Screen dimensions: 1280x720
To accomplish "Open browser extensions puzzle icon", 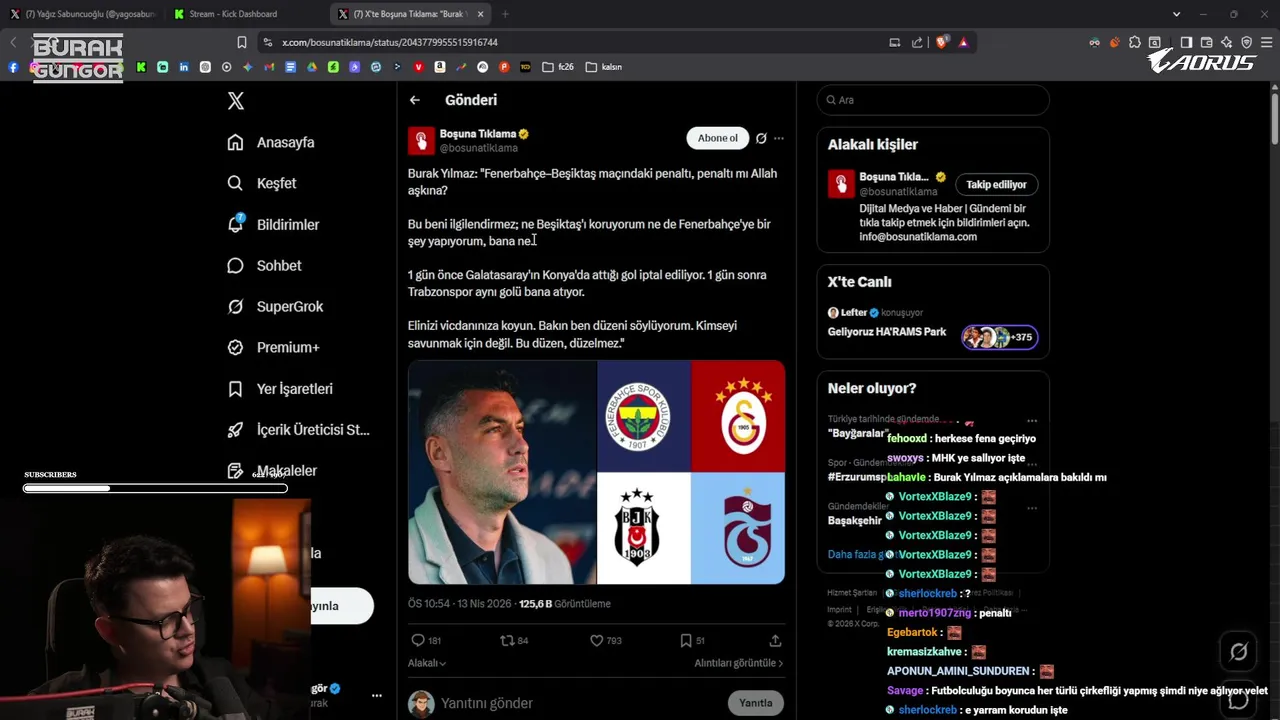I will click(1134, 42).
